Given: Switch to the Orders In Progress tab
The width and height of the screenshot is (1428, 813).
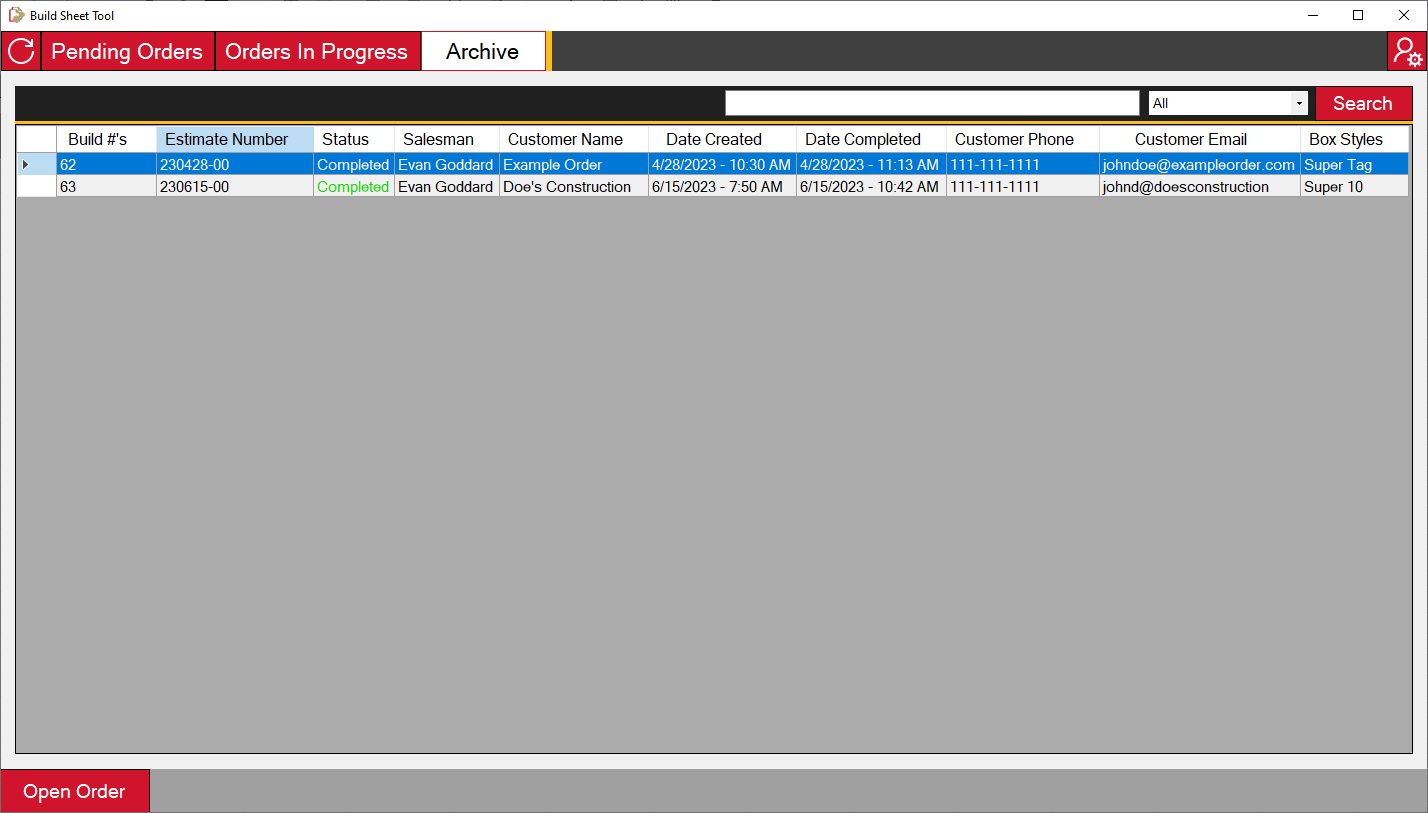Looking at the screenshot, I should tap(316, 52).
